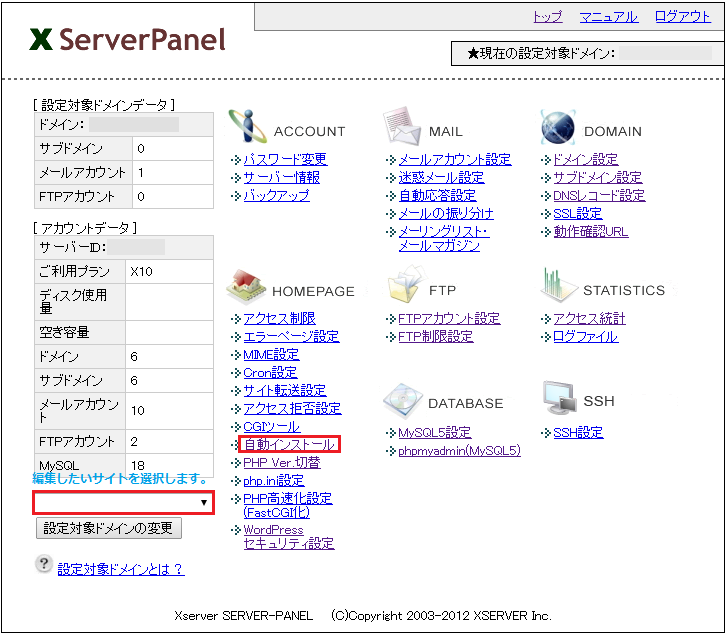Image resolution: width=726 pixels, height=634 pixels.
Task: Open PHP高速化設定(FastCGI化) link
Action: (x=288, y=506)
